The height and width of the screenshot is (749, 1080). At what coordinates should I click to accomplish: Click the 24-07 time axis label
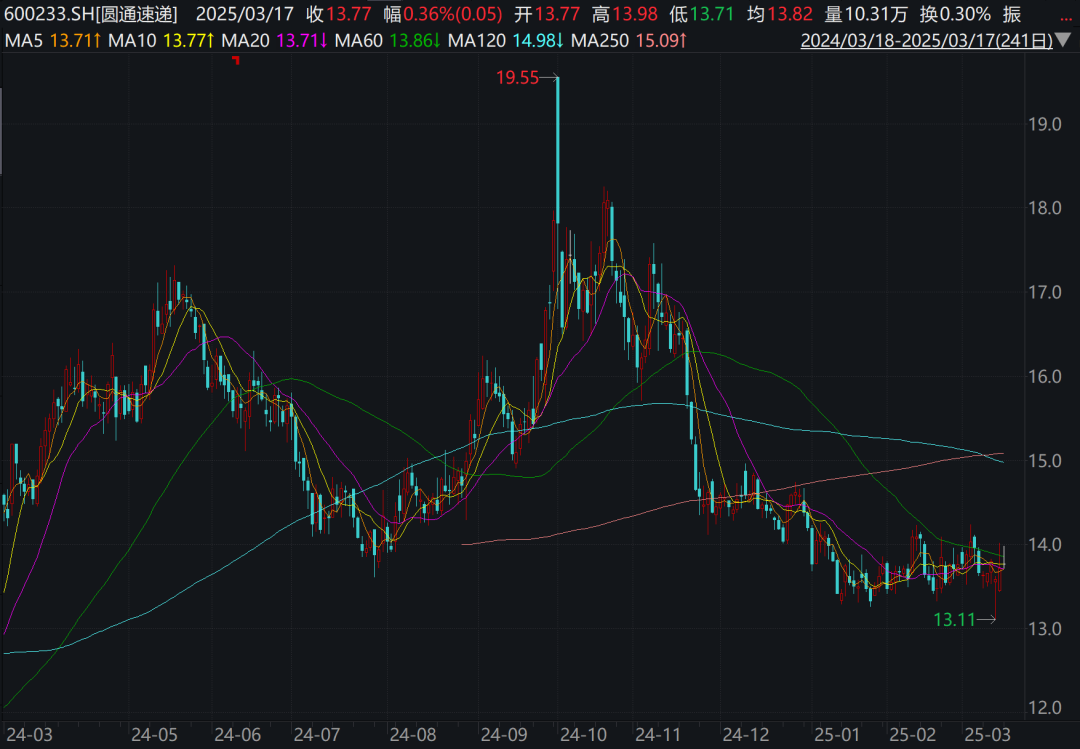click(316, 735)
